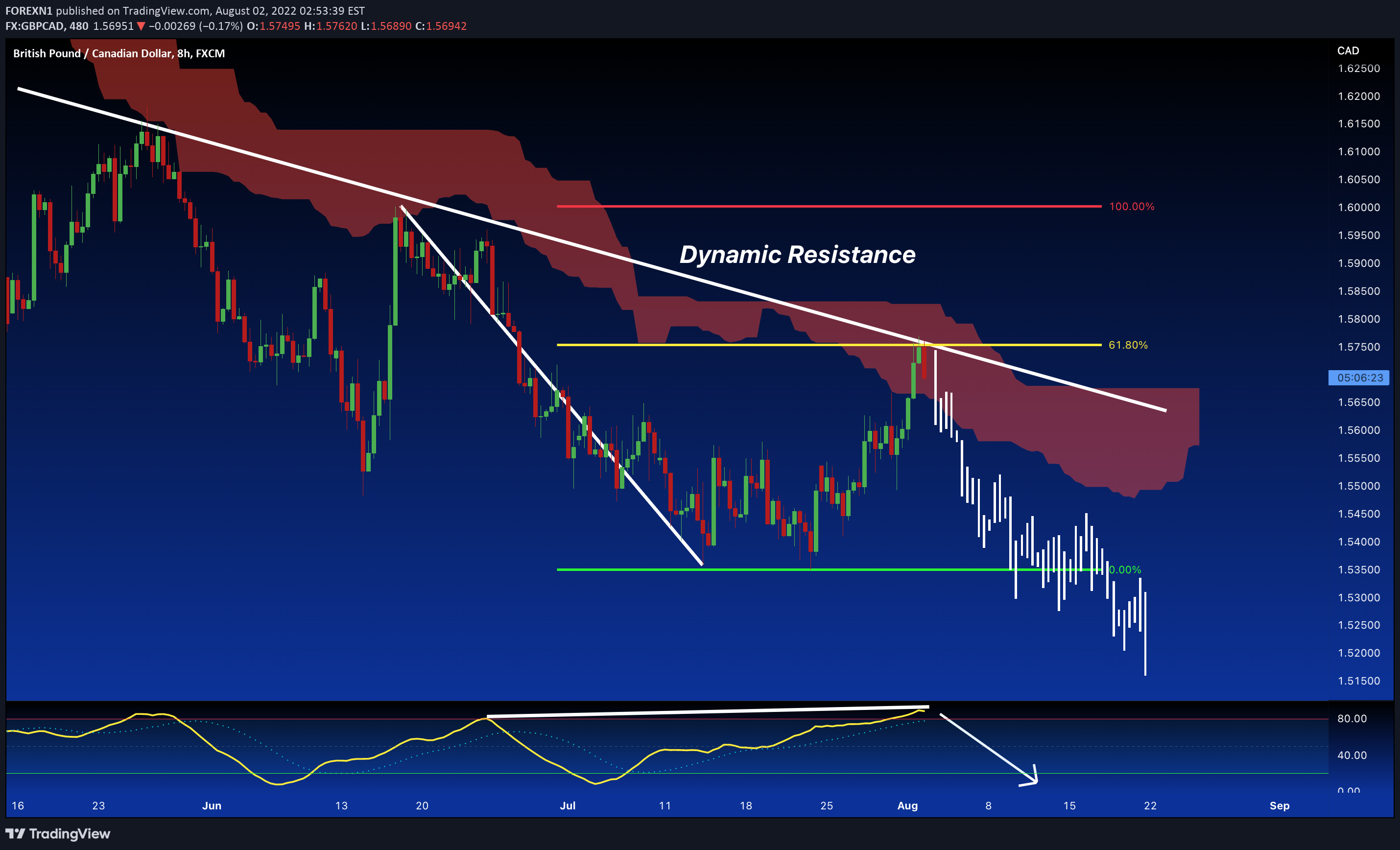The image size is (1400, 850).
Task: Click the 1.60000 price axis label
Action: tap(1358, 208)
